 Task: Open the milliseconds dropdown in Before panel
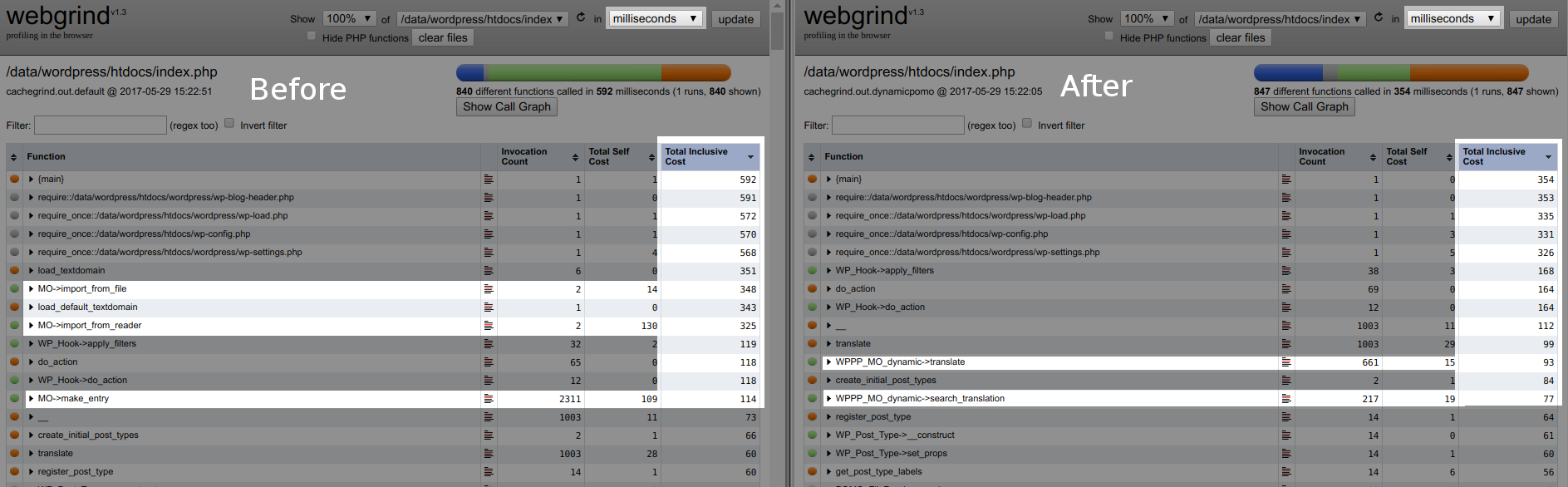pyautogui.click(x=656, y=18)
